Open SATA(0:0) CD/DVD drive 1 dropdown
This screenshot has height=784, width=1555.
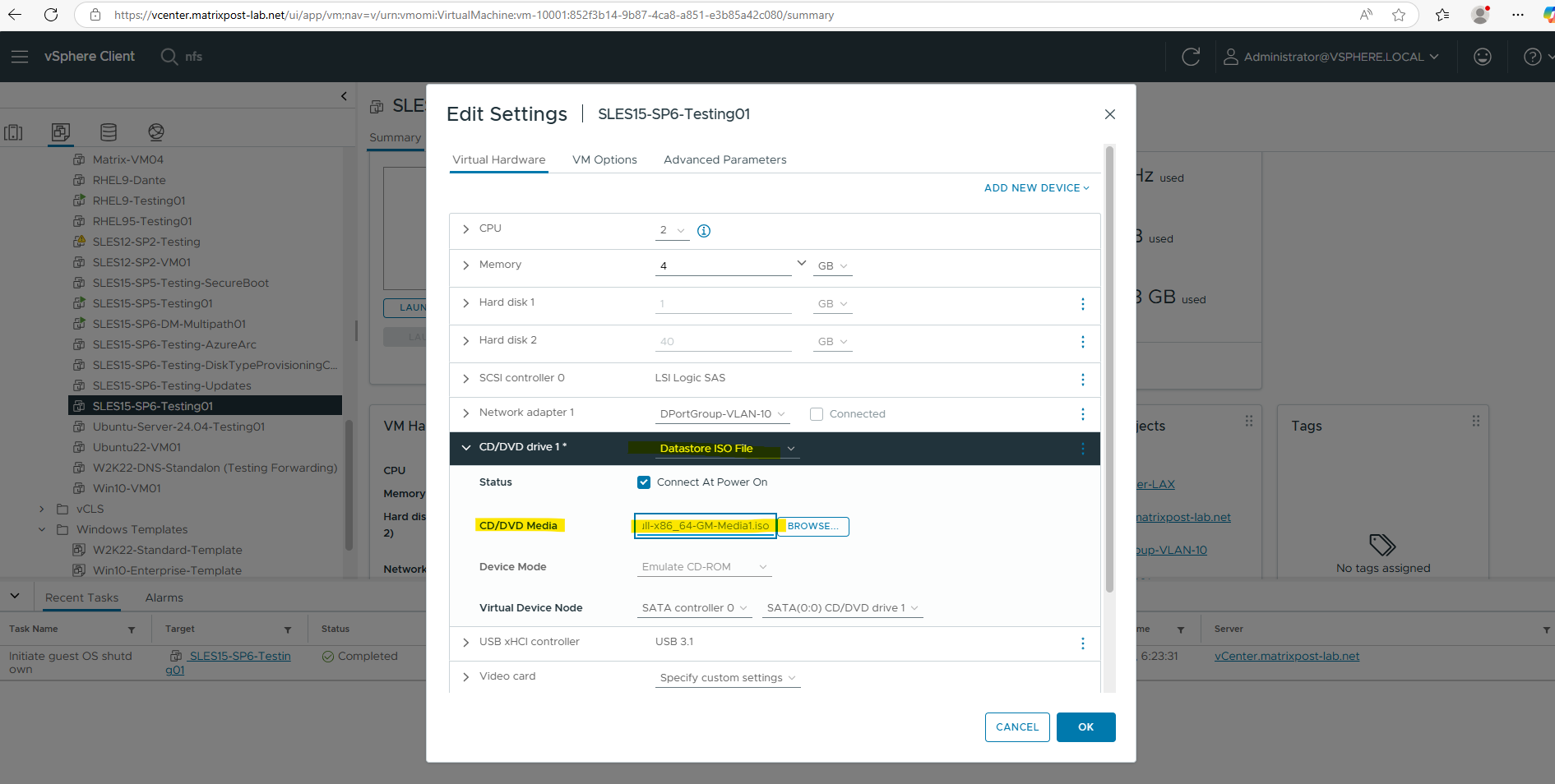842,608
